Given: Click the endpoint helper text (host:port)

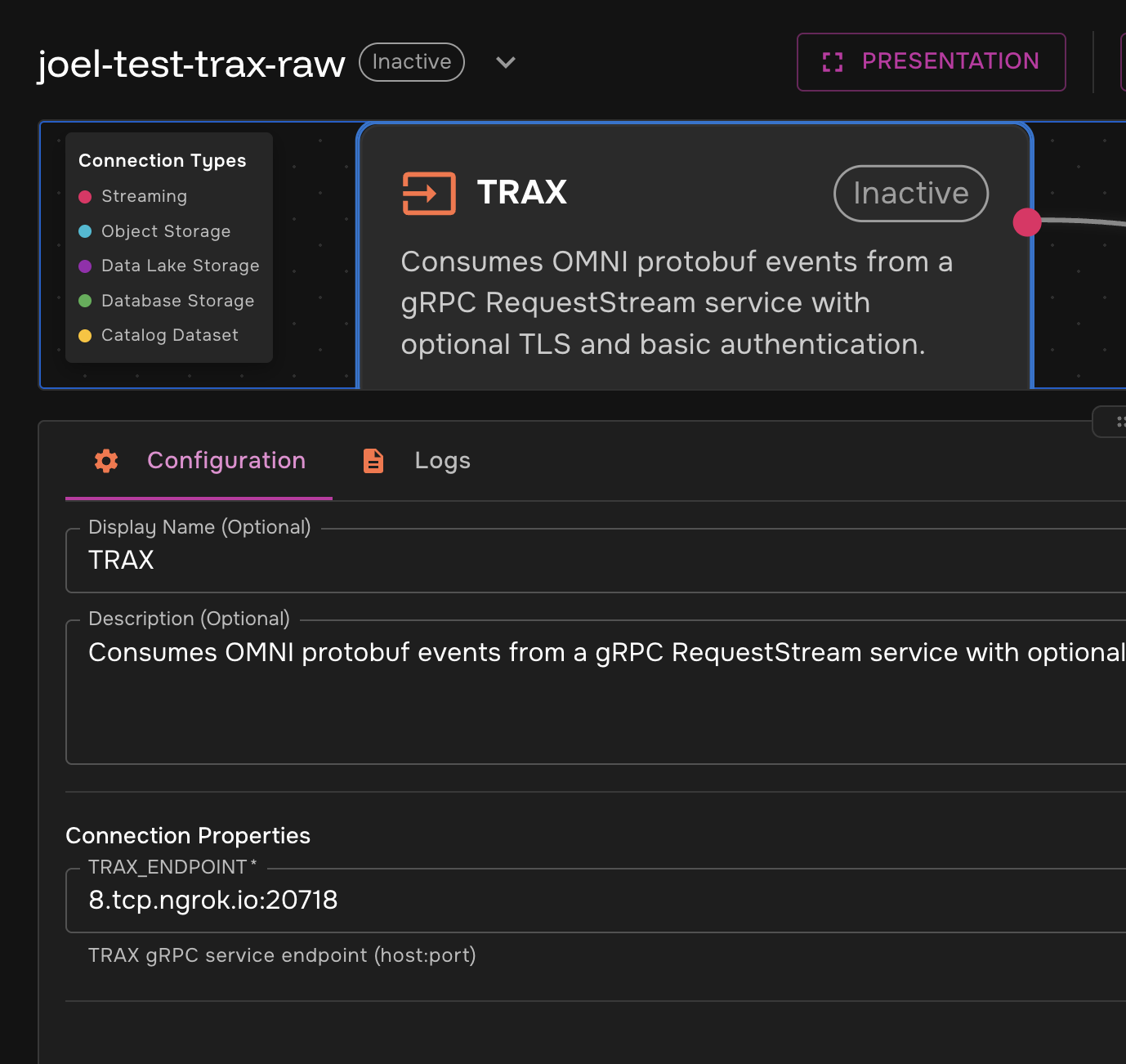Looking at the screenshot, I should pyautogui.click(x=282, y=955).
